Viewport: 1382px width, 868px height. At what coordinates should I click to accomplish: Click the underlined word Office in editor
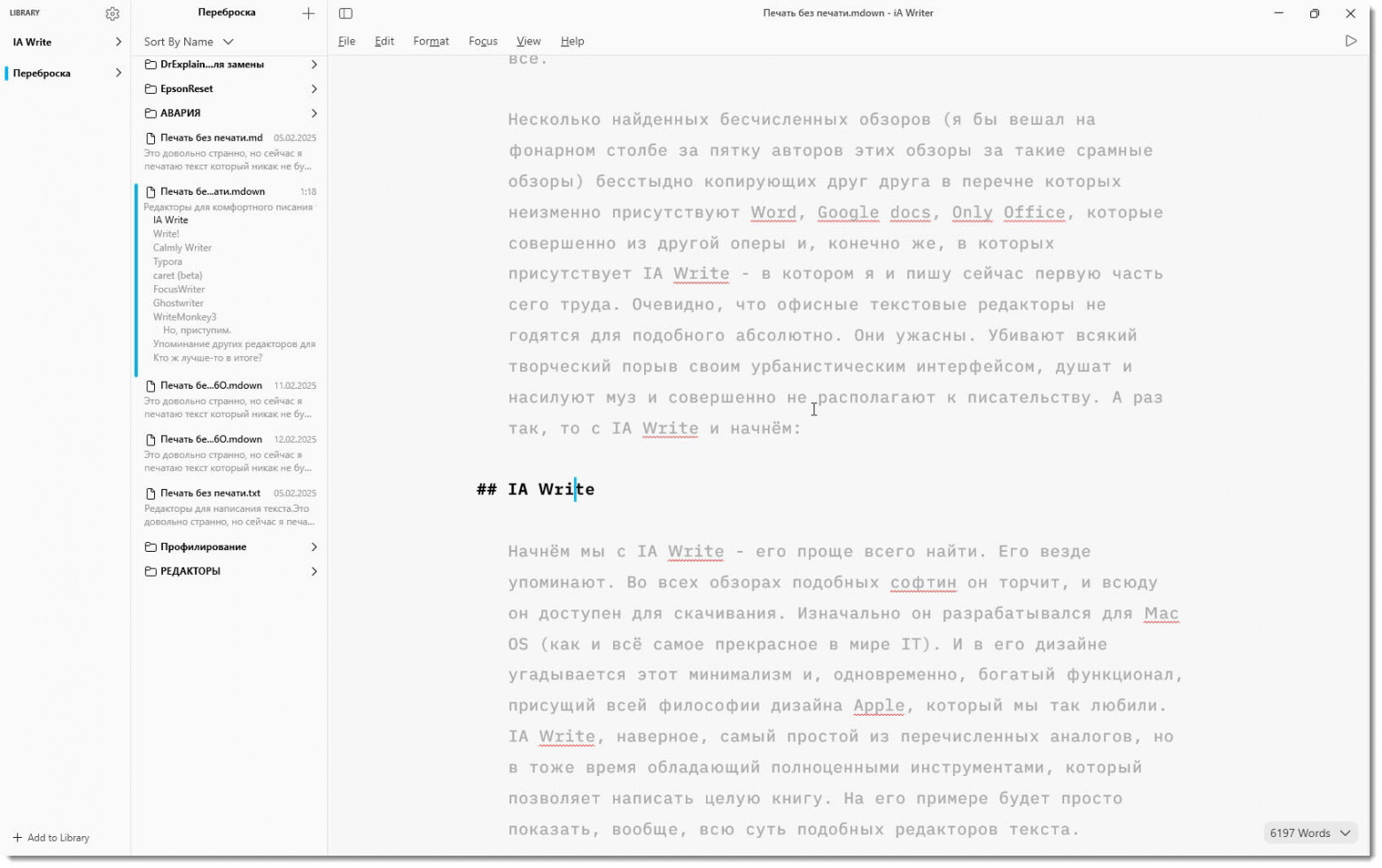click(1034, 213)
